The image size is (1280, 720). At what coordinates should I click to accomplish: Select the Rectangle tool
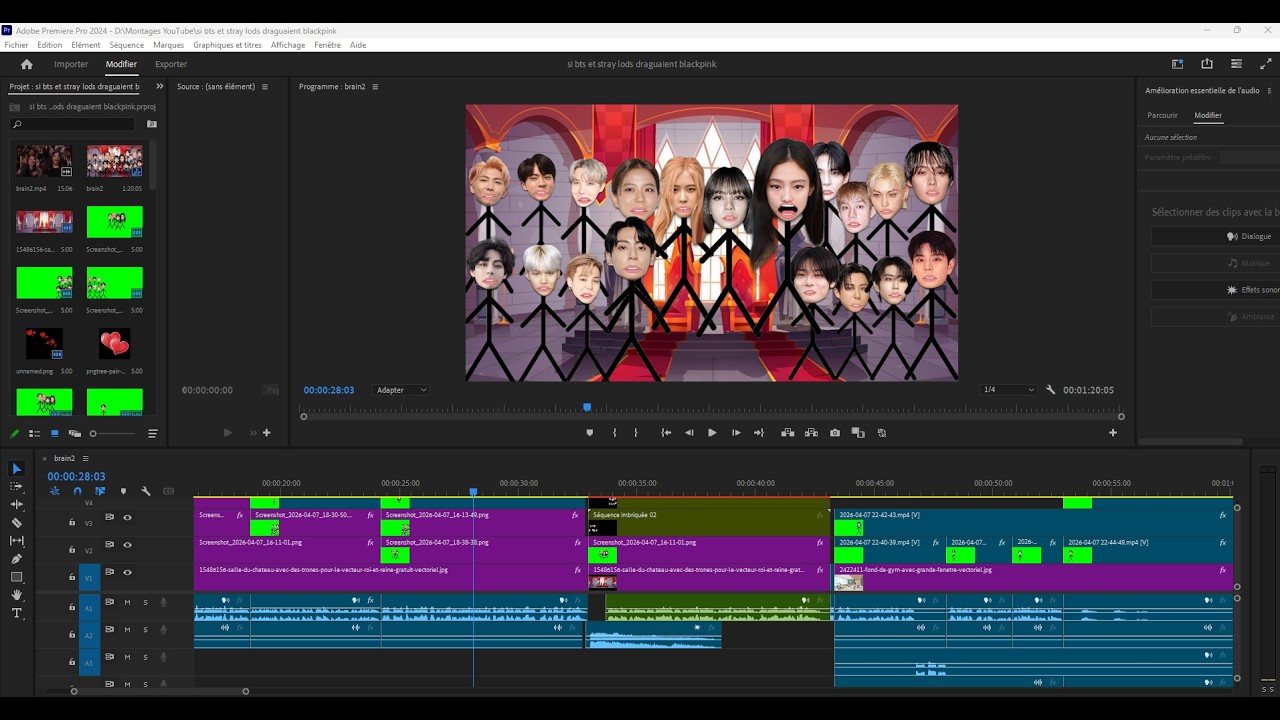click(x=16, y=577)
